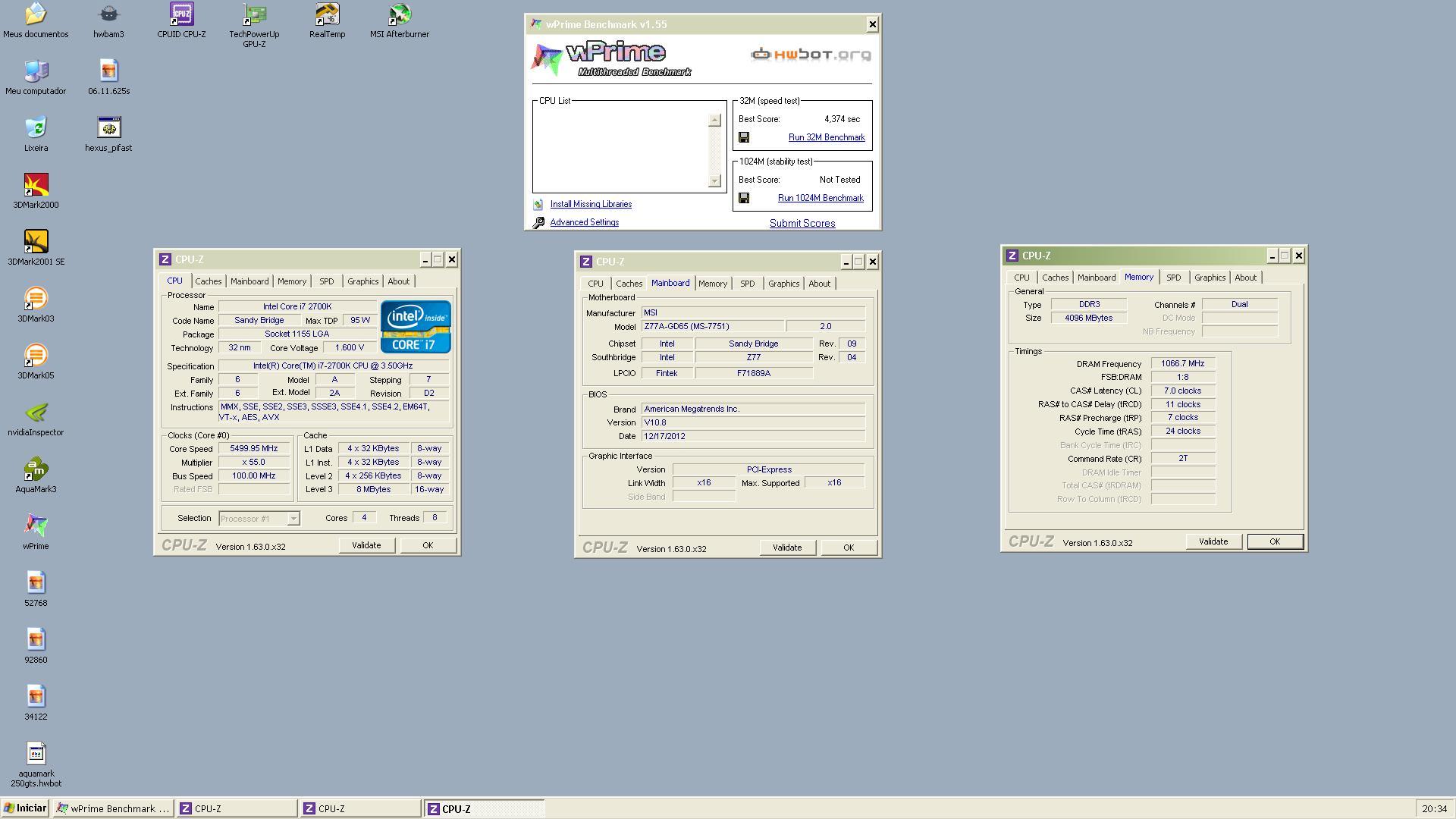The image size is (1456, 819).
Task: Switch to wPrime Benchmark taskbar item
Action: pos(114,809)
